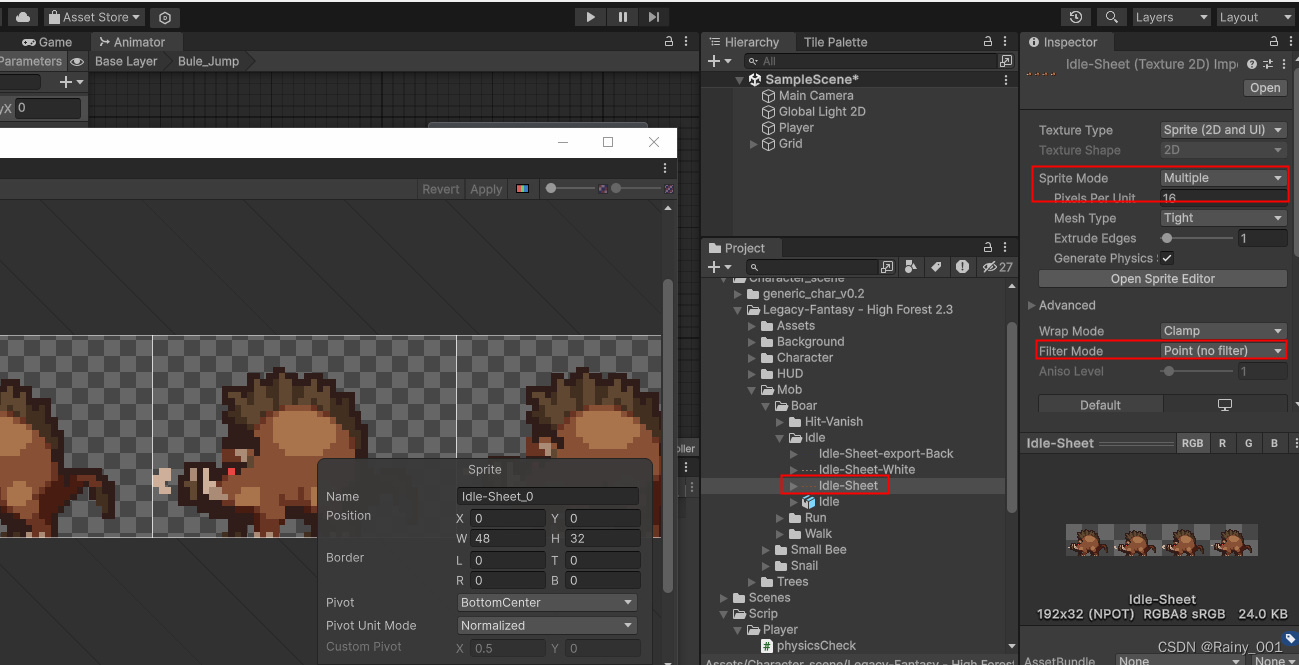Open the Hierarchy panel kebab menu
The height and width of the screenshot is (665, 1299).
click(x=1007, y=42)
